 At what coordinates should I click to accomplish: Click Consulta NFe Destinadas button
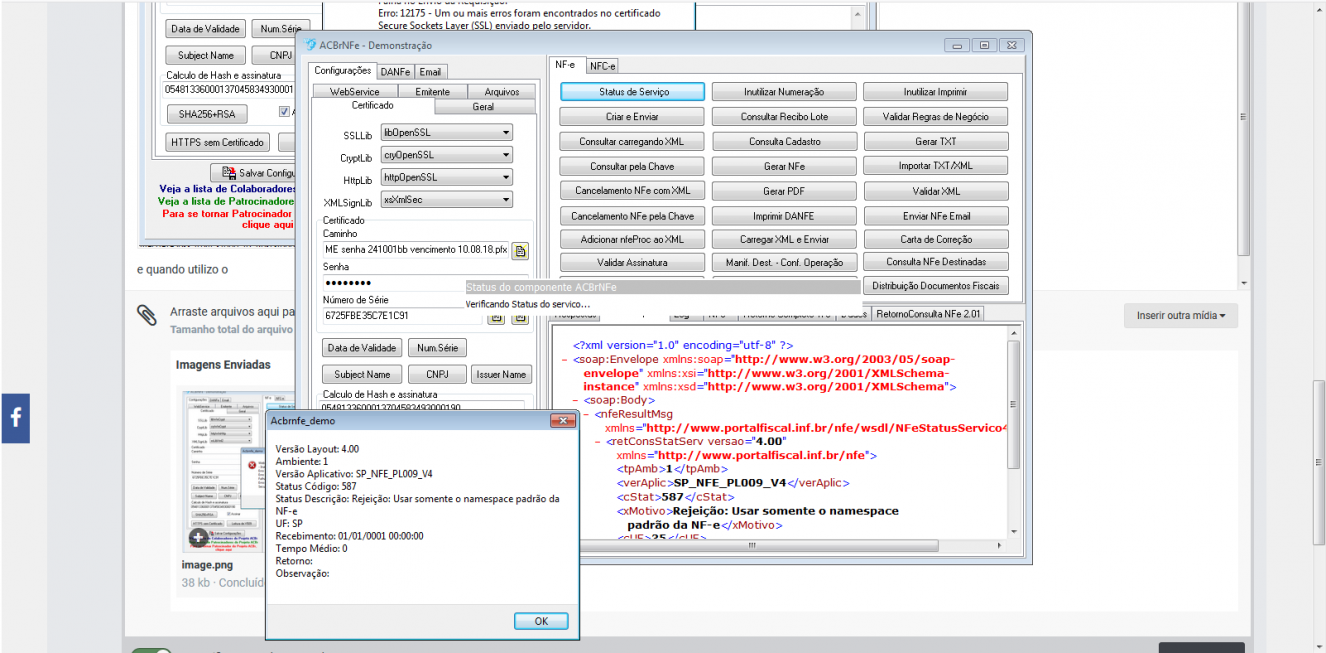point(936,262)
